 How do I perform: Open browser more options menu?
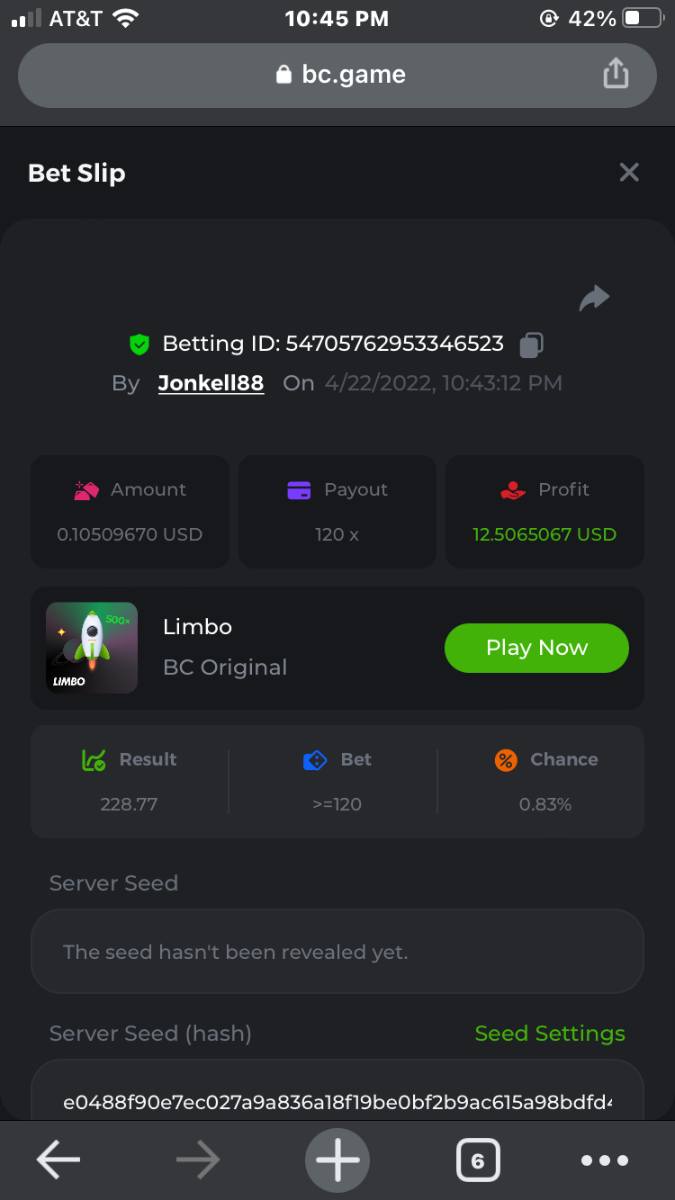point(605,1160)
